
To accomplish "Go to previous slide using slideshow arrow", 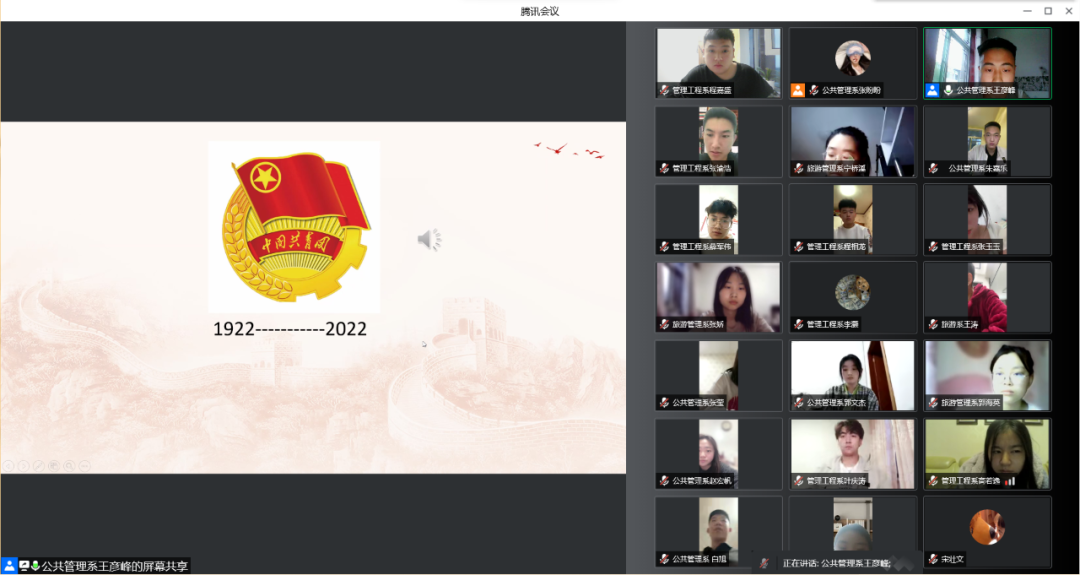I will [8, 466].
